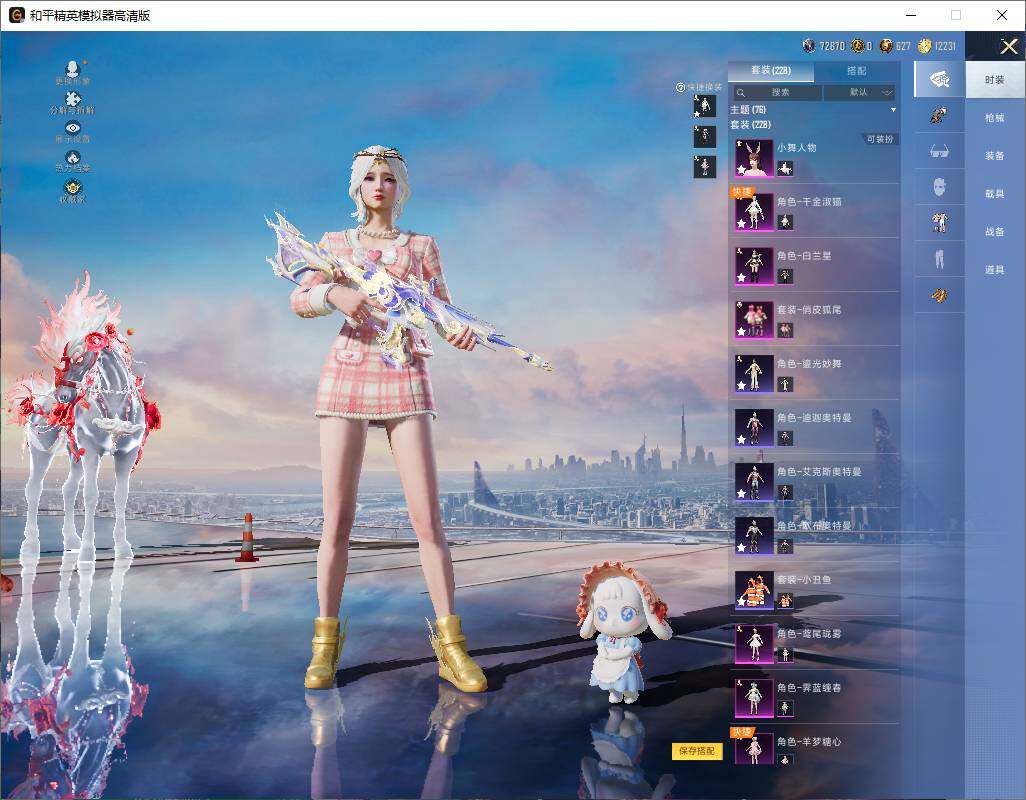Open 分解与拆解 puzzle icon

pyautogui.click(x=73, y=99)
